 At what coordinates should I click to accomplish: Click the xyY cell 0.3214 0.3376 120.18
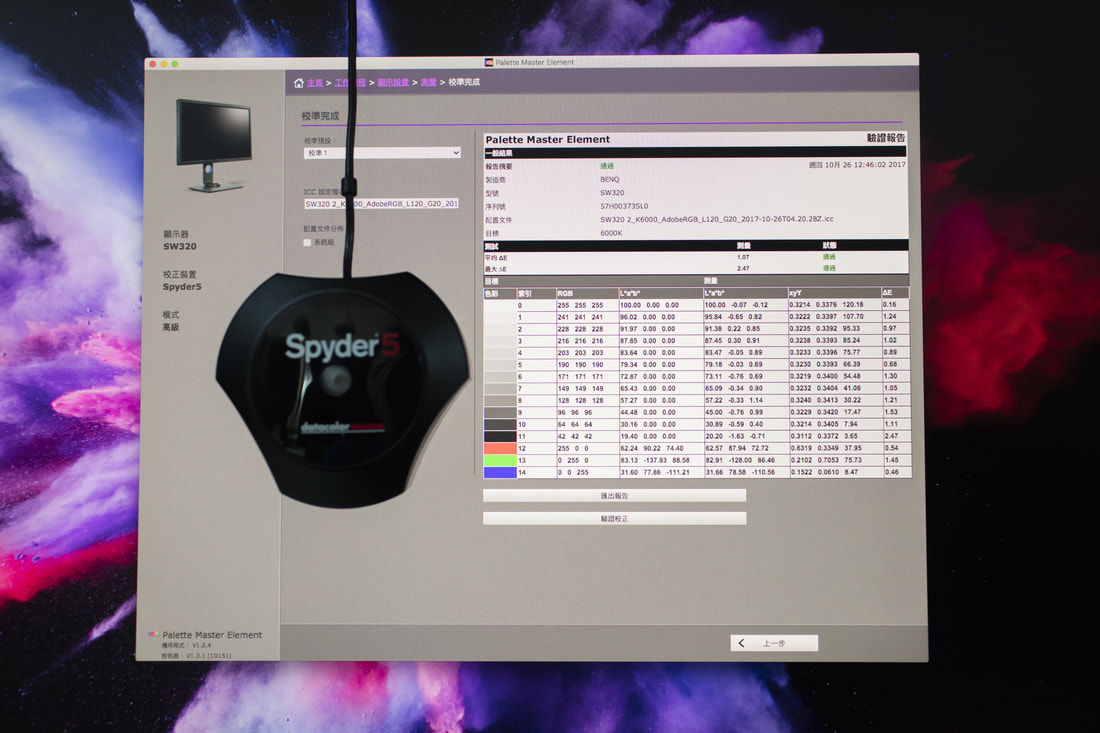[x=826, y=305]
